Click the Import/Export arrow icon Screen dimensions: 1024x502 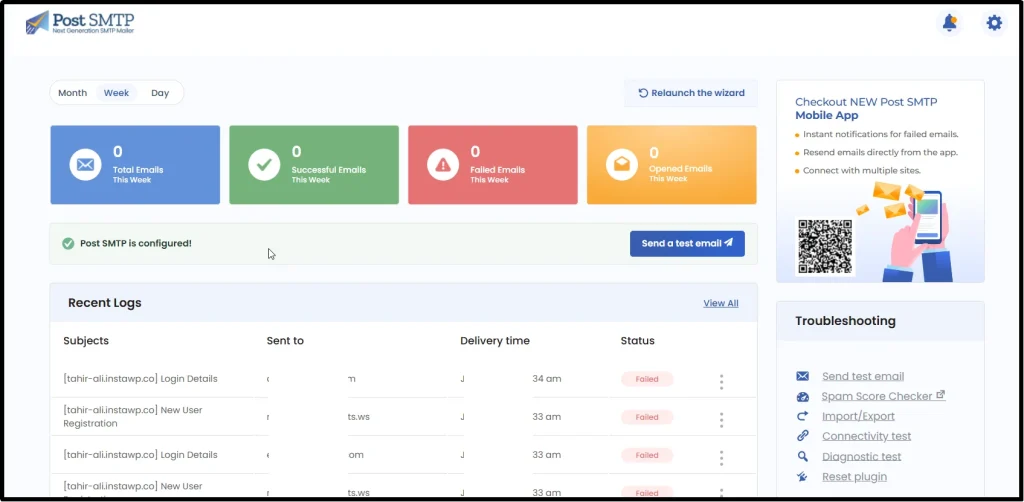[803, 416]
